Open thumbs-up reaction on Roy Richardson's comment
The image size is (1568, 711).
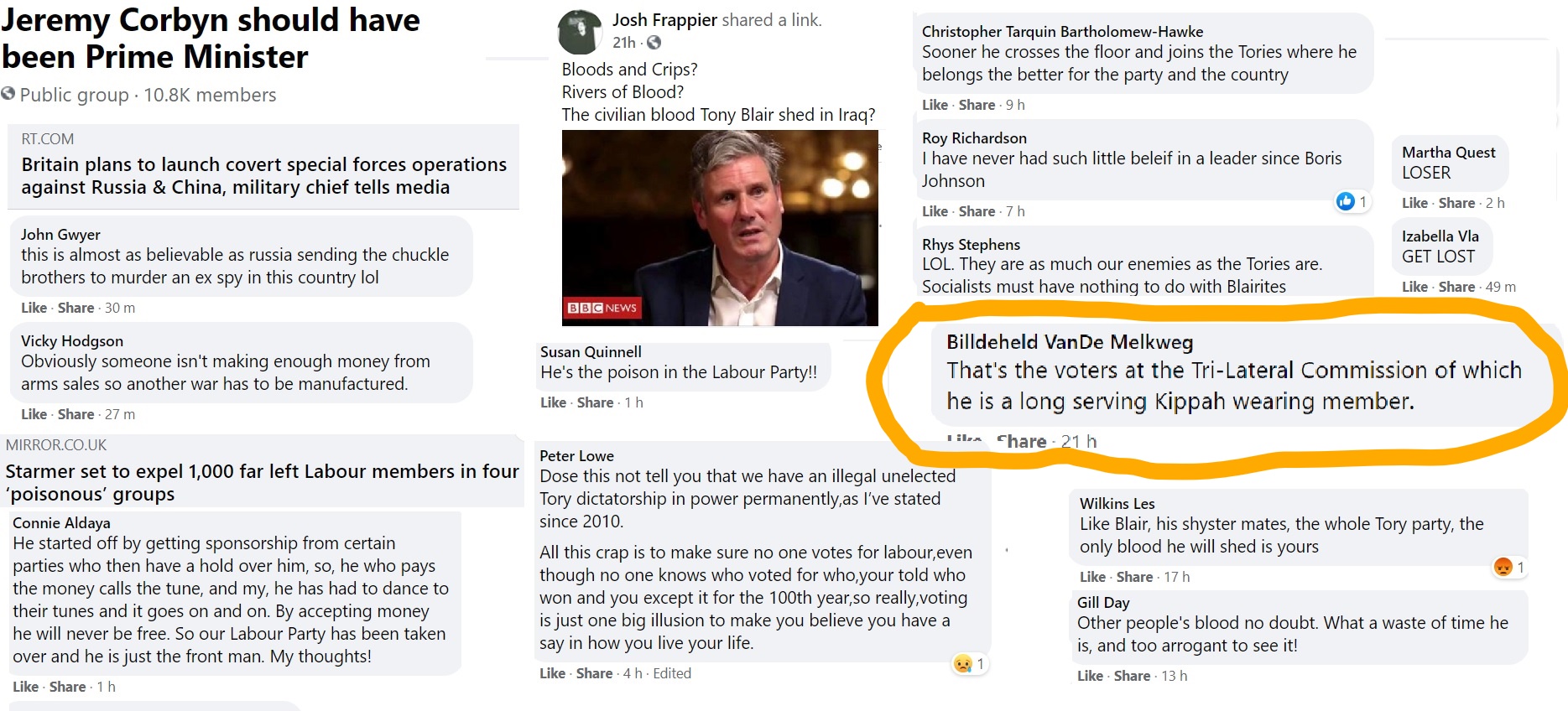tap(1346, 201)
